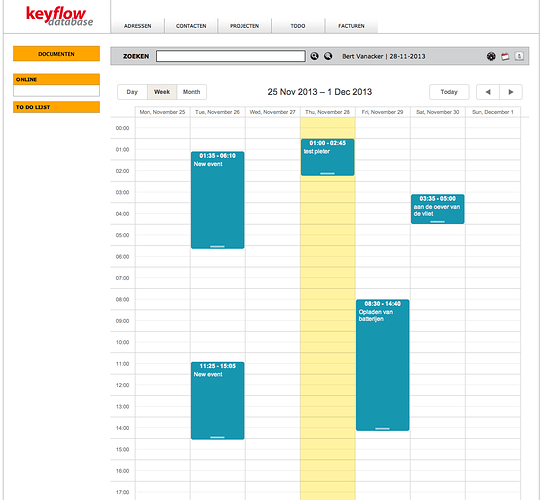
Task: Open the PROJECTEN tab
Action: (244, 26)
